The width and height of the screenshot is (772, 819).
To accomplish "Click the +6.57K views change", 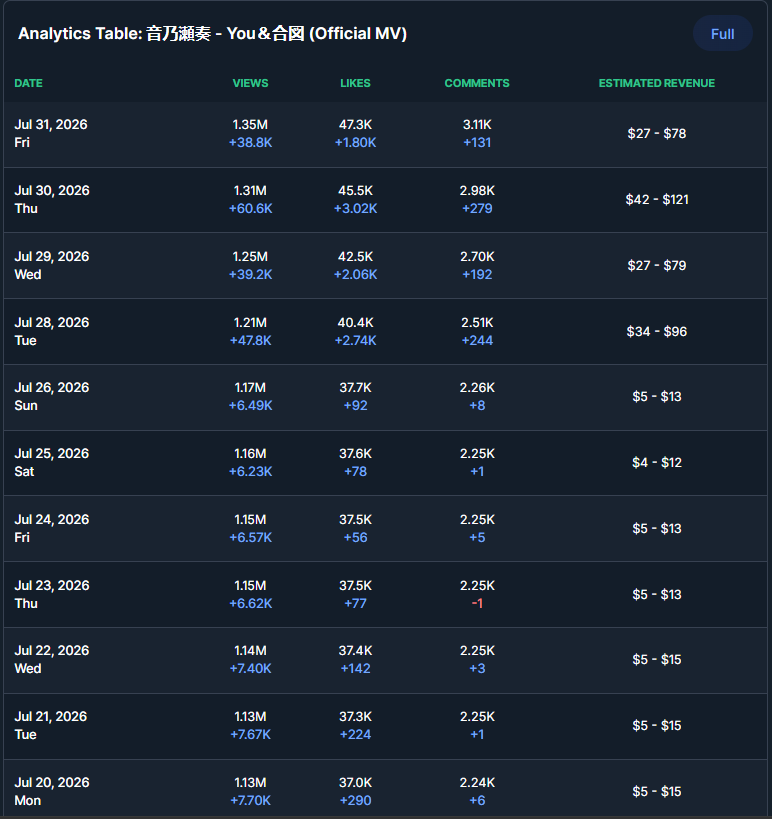I will [x=250, y=537].
